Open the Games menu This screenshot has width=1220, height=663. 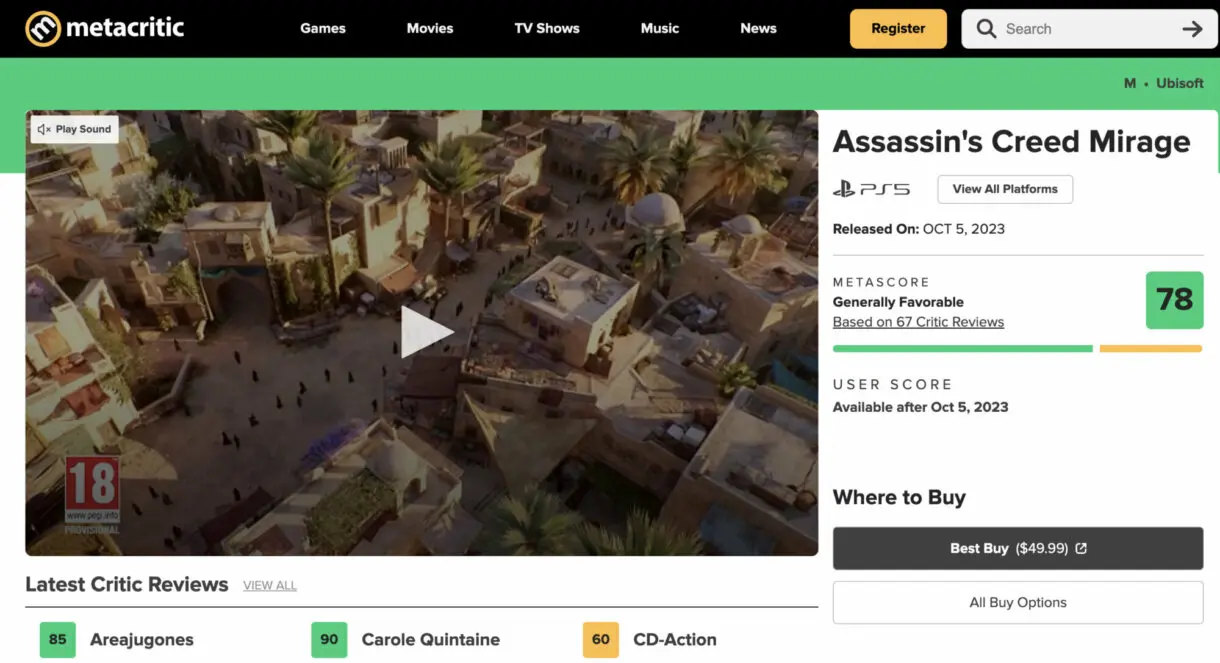[x=323, y=28]
